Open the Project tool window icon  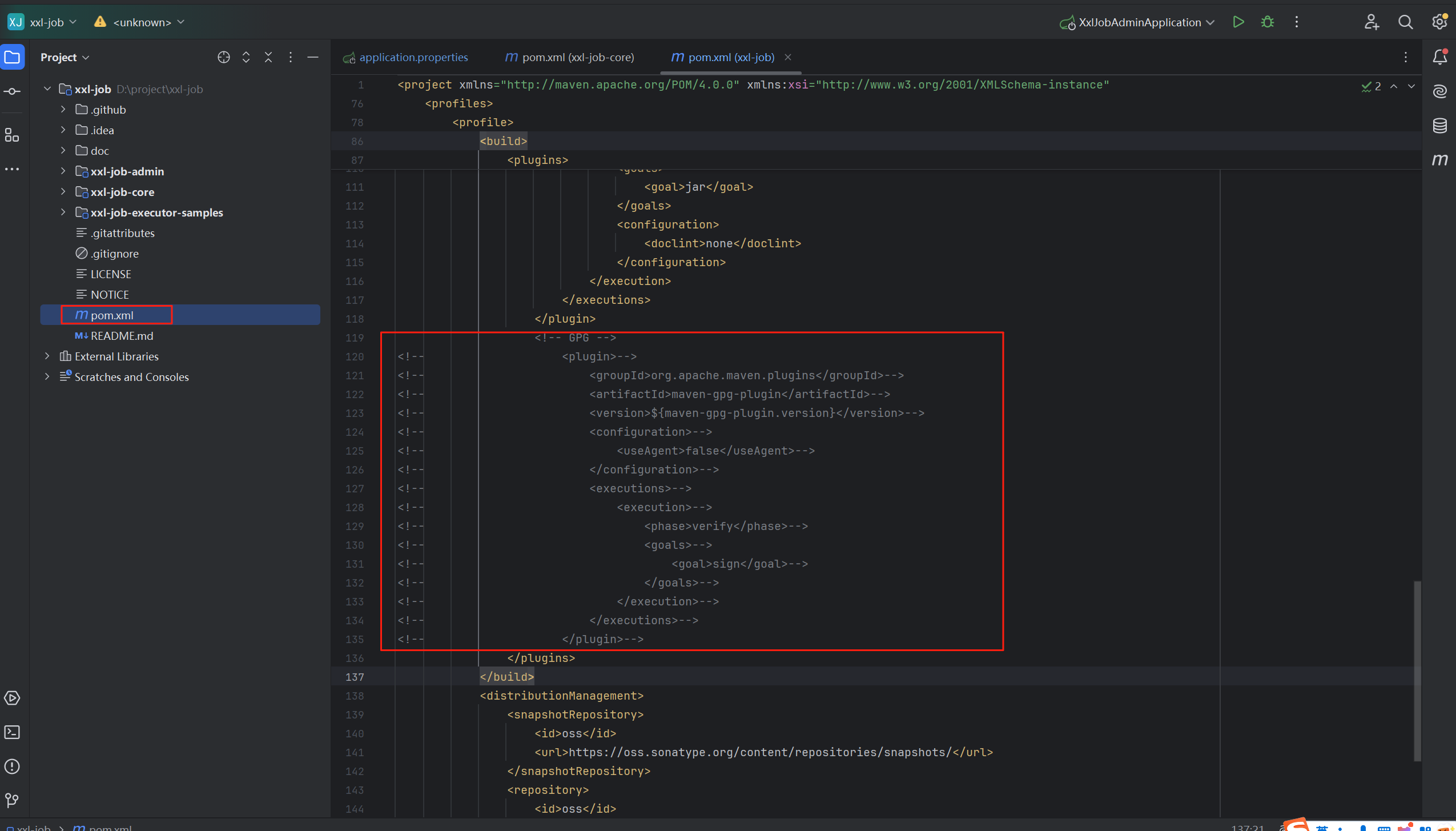tap(12, 57)
